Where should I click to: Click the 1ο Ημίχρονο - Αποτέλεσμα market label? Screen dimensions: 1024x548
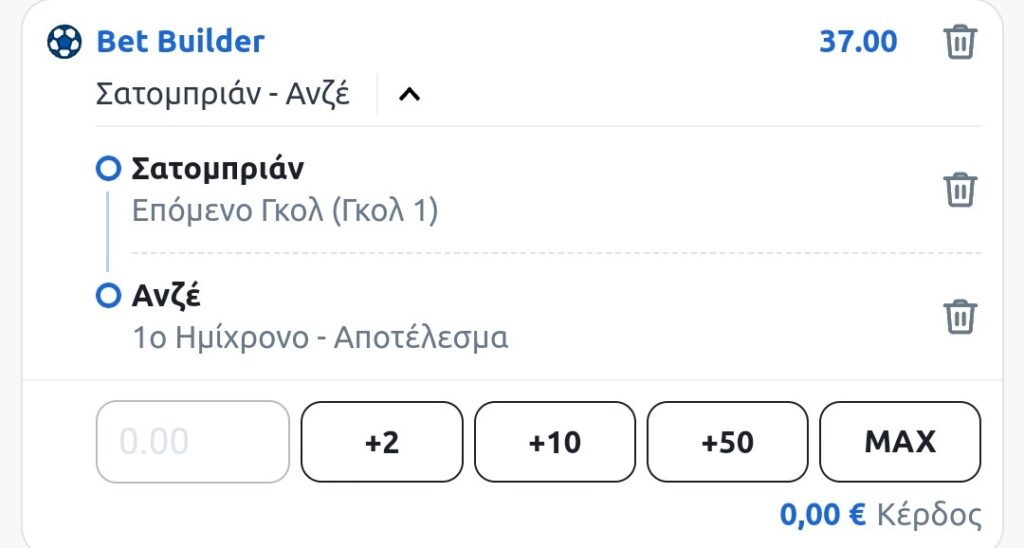click(x=320, y=337)
